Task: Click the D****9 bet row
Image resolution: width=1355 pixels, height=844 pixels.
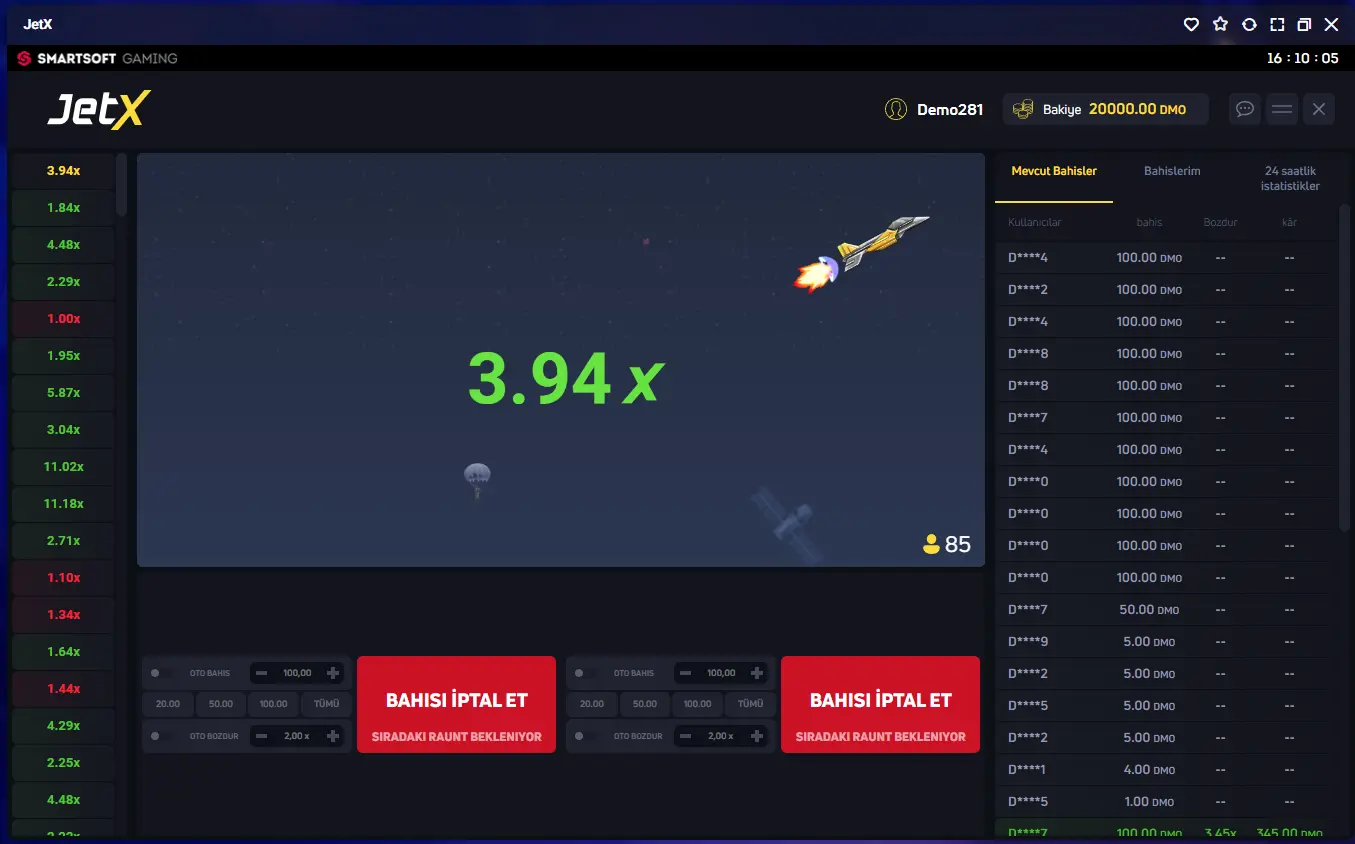Action: [x=1166, y=642]
